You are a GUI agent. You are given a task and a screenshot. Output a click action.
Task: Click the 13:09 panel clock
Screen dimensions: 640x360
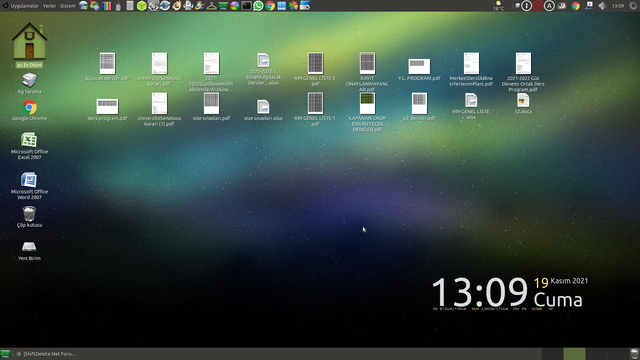coord(618,6)
